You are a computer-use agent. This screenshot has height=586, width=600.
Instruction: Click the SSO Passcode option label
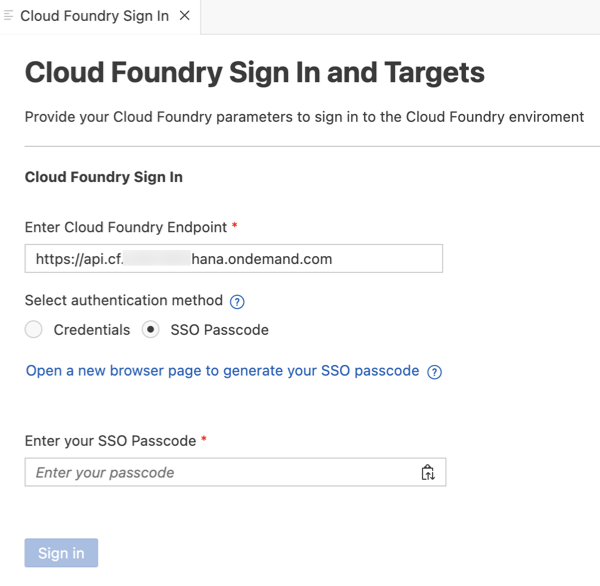click(x=219, y=330)
